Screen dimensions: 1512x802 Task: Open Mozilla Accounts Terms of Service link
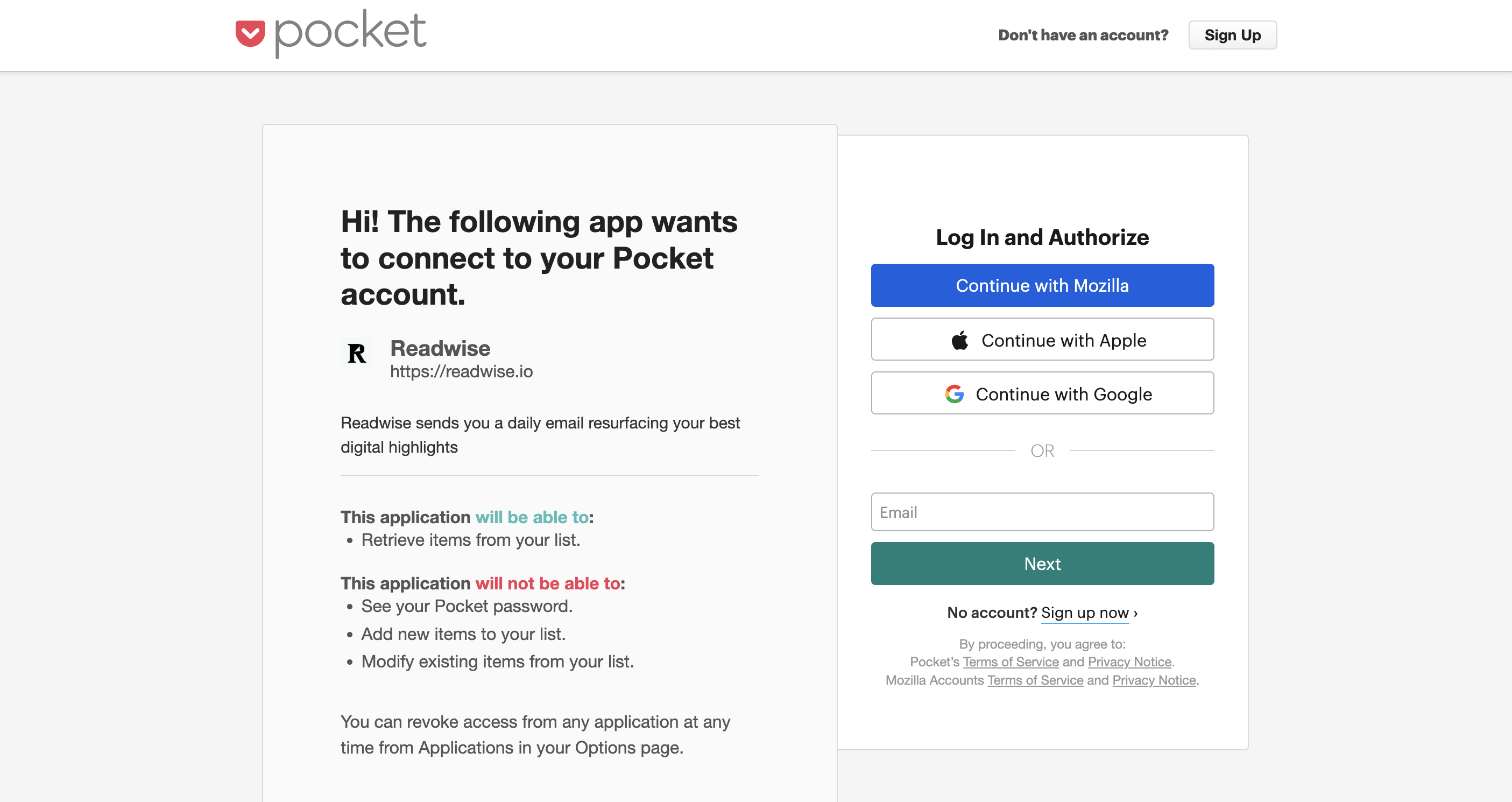point(1035,680)
